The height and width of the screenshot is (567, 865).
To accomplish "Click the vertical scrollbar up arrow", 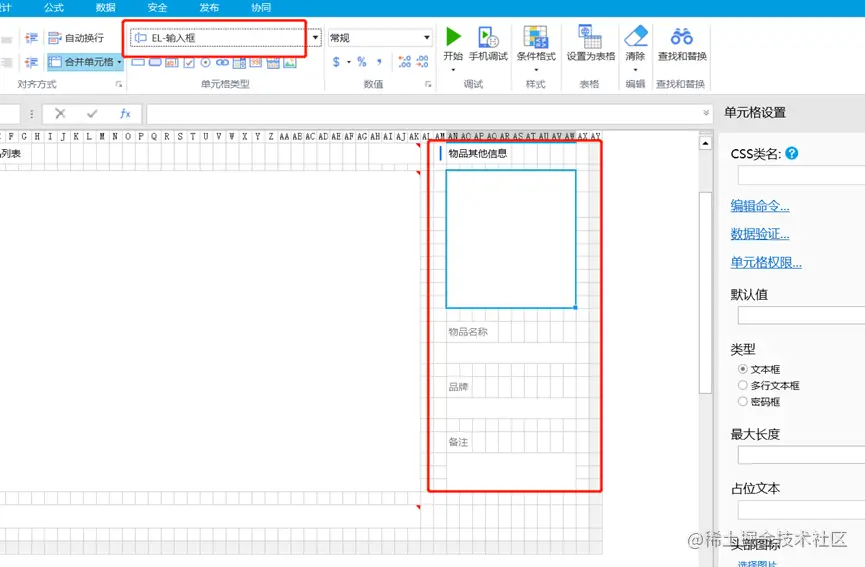I will (x=705, y=143).
